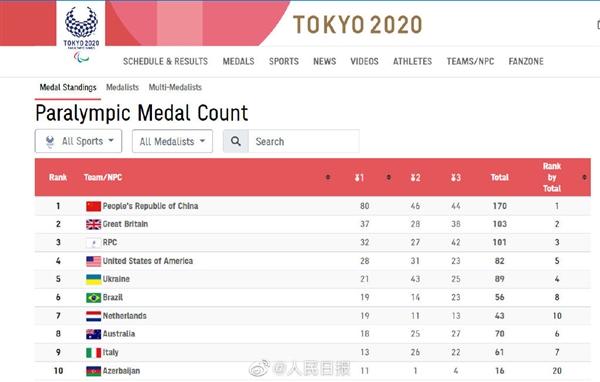Sort by Team/NPC column arrow
This screenshot has height=382, width=600.
coord(328,177)
